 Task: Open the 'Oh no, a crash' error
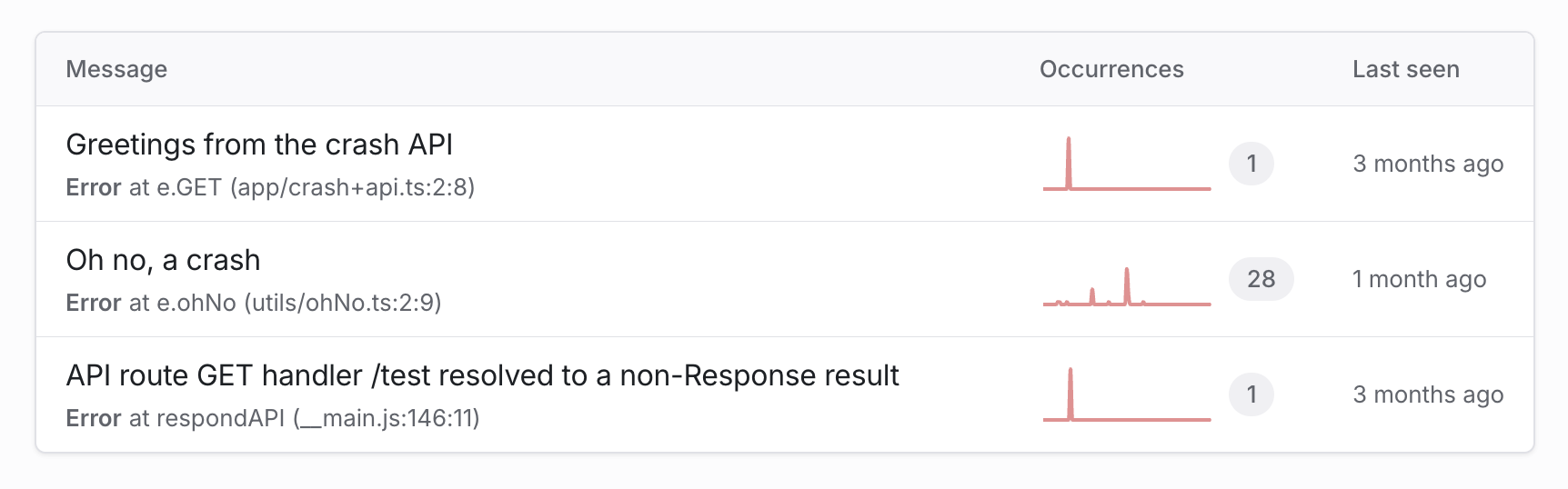click(x=163, y=260)
